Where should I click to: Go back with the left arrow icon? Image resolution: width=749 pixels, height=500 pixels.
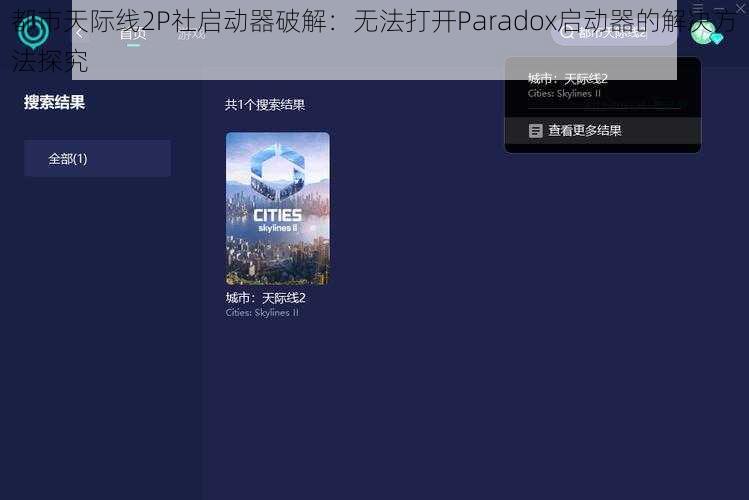(x=79, y=33)
